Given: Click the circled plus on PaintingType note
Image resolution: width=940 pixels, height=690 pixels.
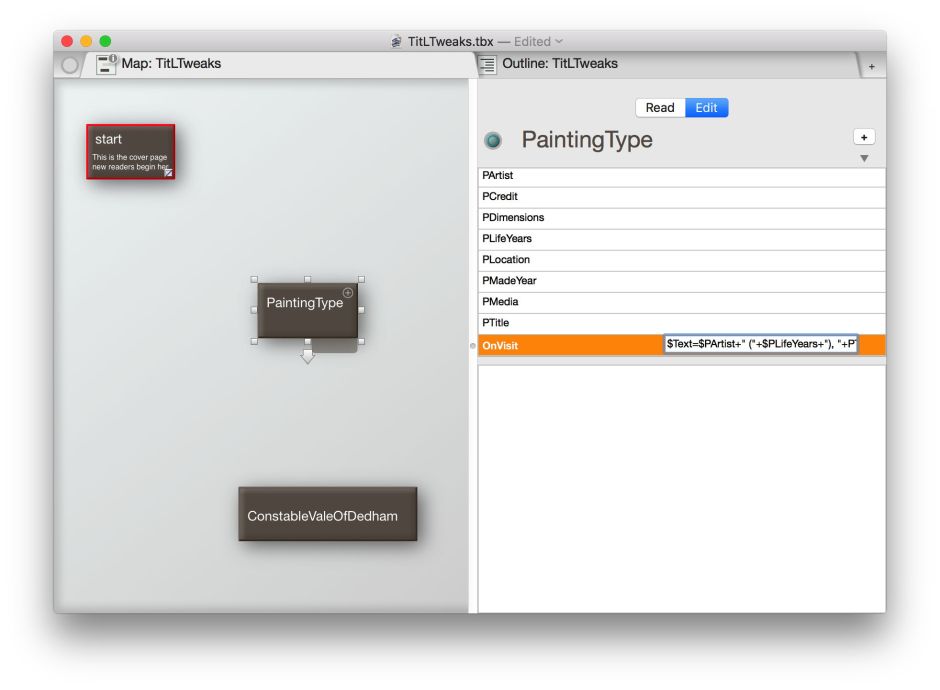Looking at the screenshot, I should click(348, 292).
